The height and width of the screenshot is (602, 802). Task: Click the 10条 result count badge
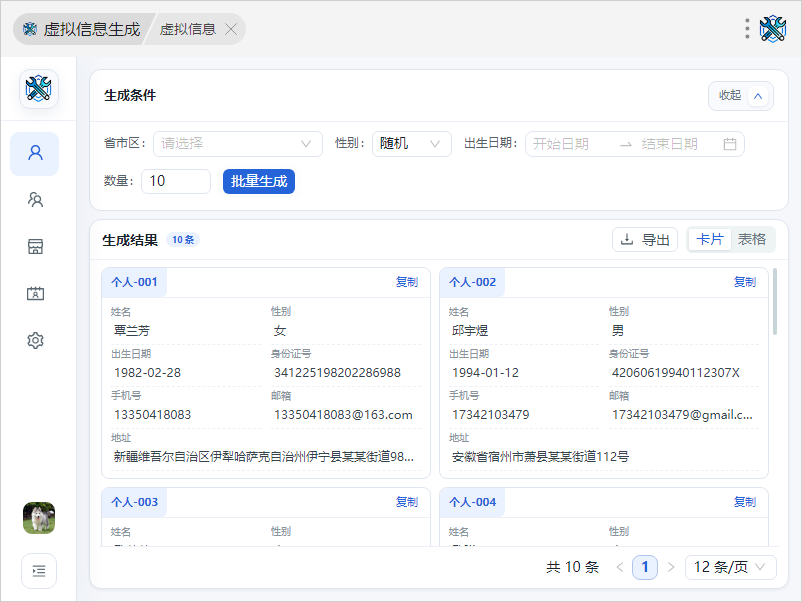click(x=183, y=240)
